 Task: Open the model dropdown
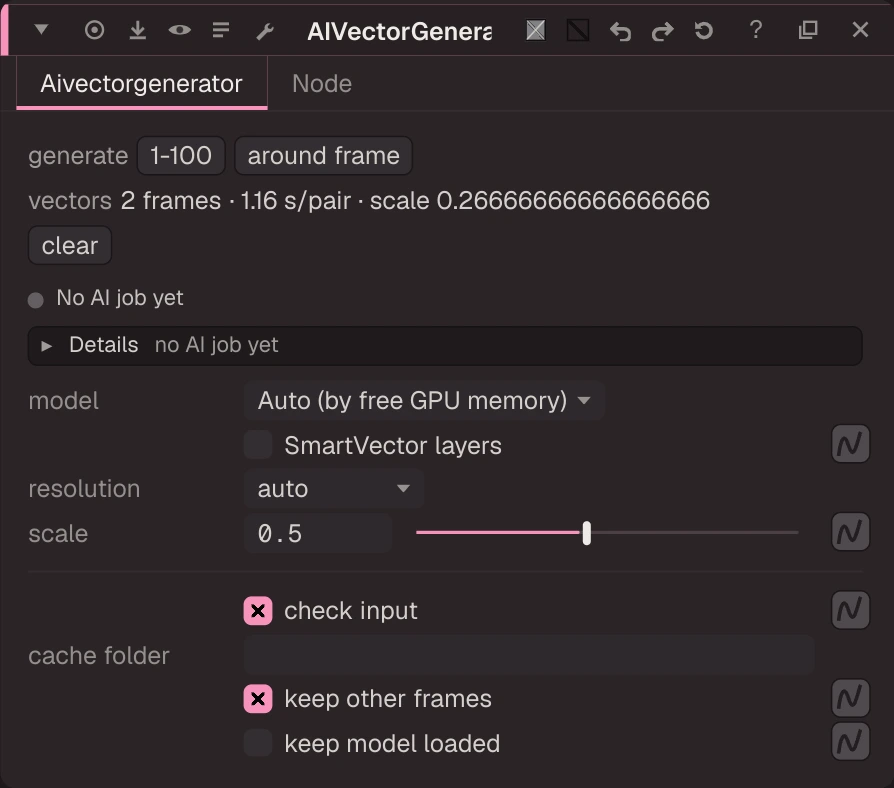[424, 401]
